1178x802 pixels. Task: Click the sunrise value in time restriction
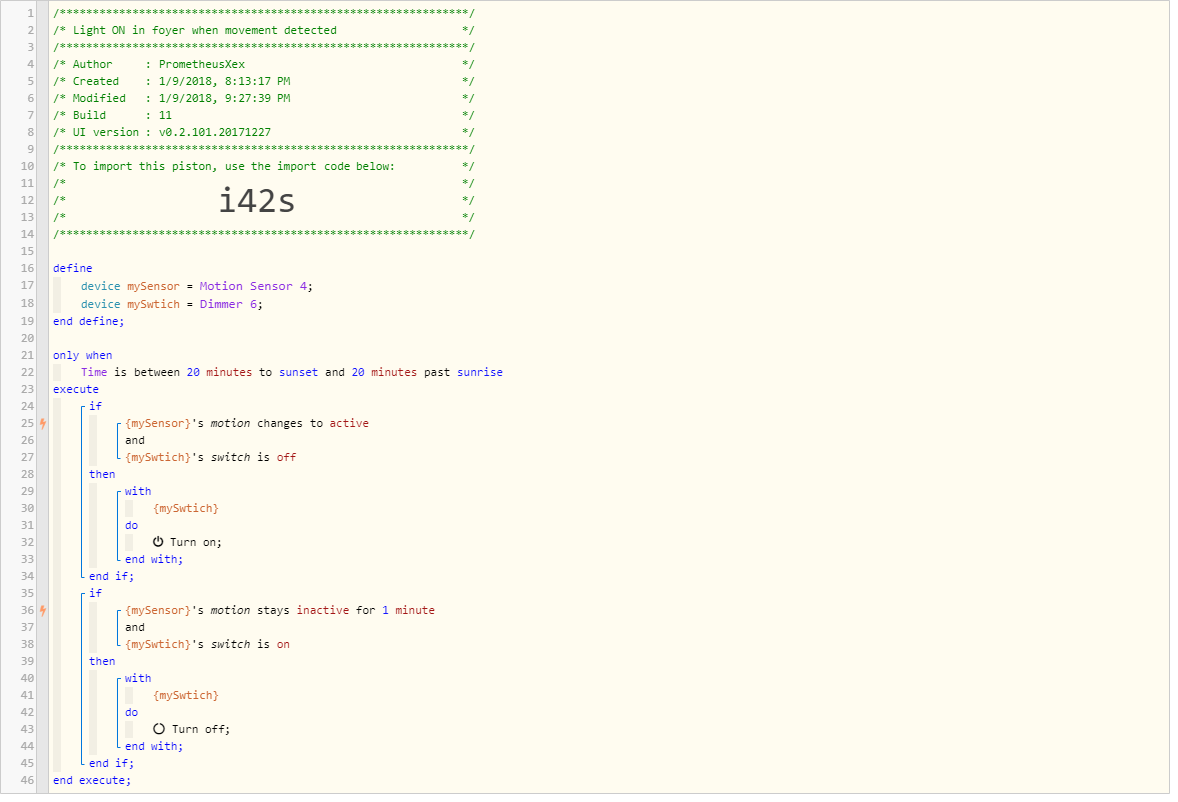coord(480,372)
